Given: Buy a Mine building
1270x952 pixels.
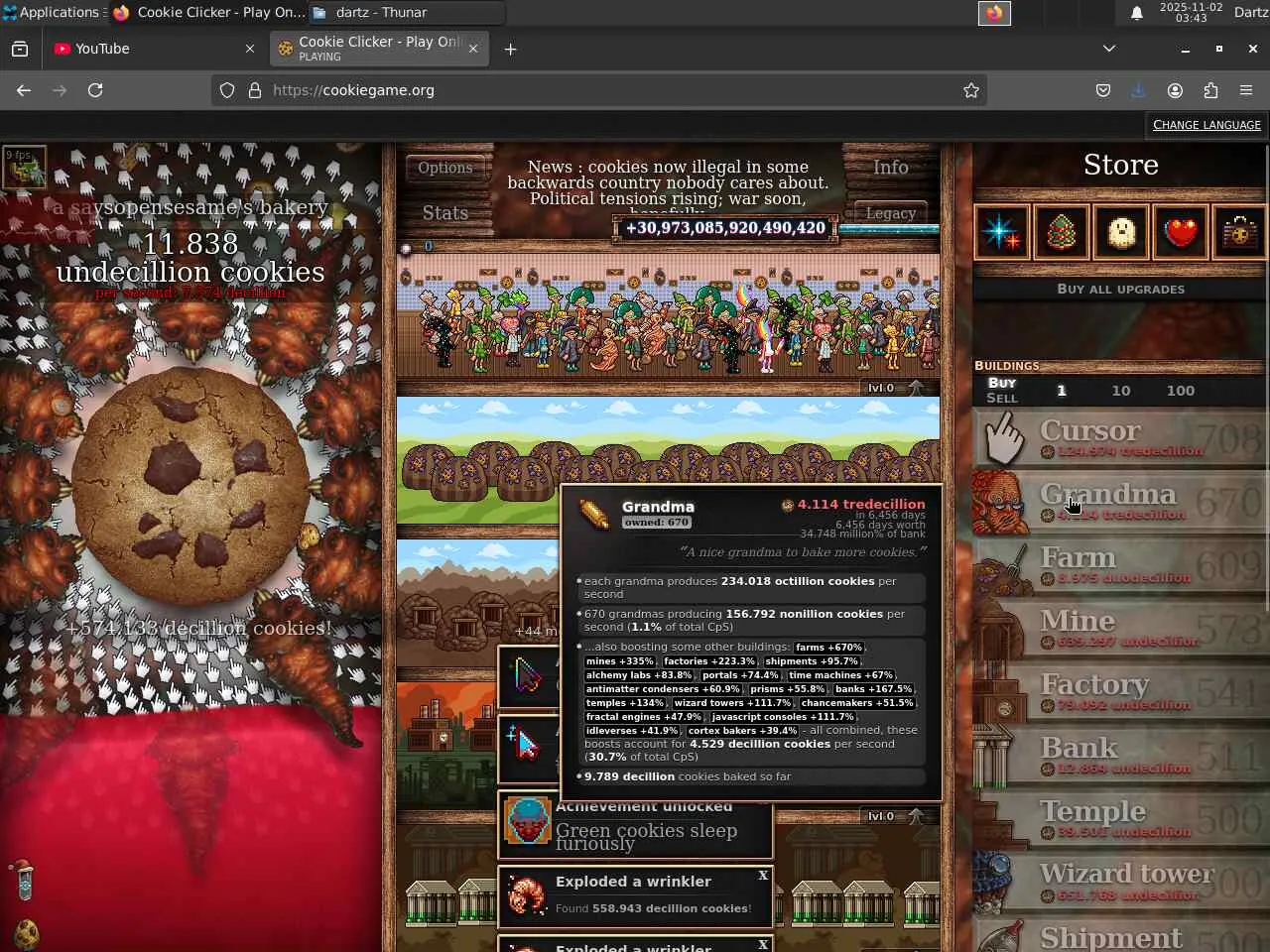Looking at the screenshot, I should [x=1120, y=629].
